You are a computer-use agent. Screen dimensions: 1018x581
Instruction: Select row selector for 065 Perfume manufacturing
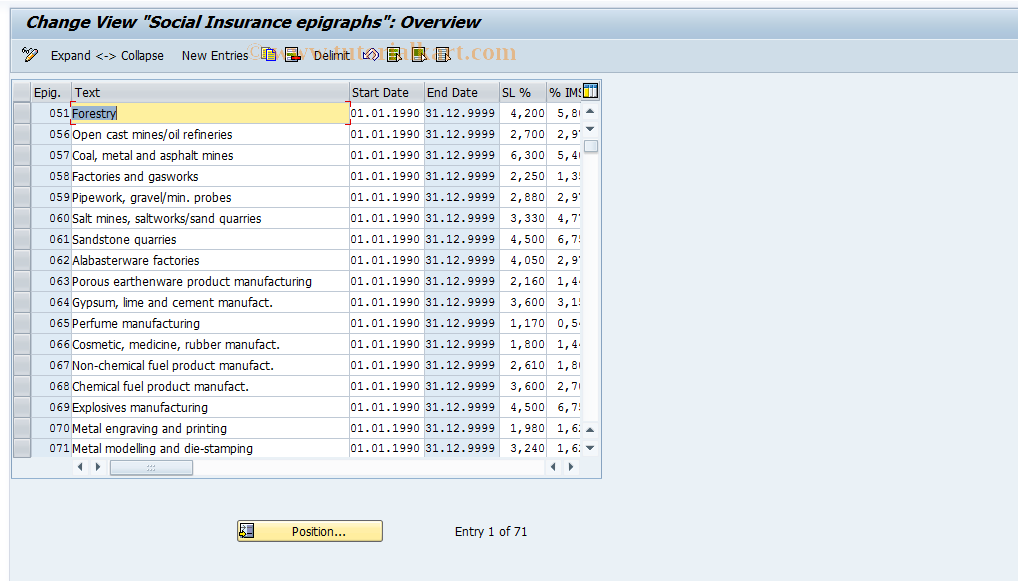[22, 323]
